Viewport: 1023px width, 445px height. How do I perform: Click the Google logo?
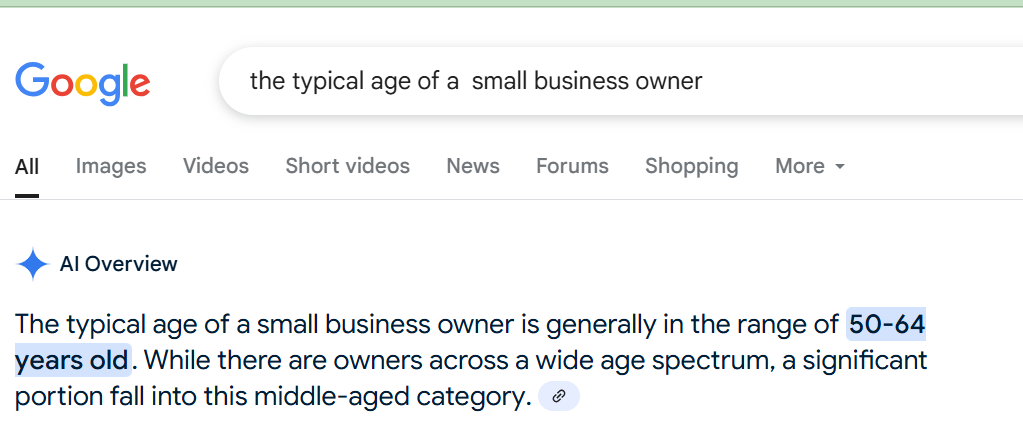click(x=83, y=82)
